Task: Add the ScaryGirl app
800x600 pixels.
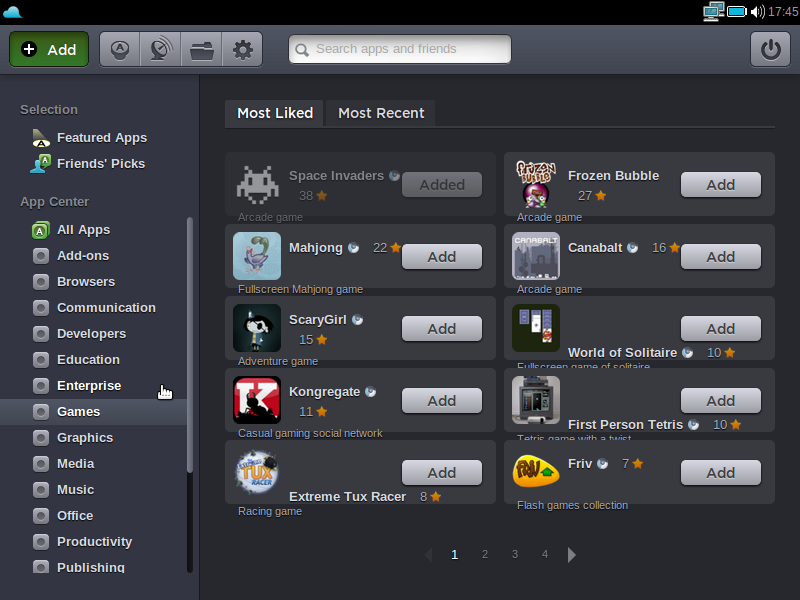Action: [x=441, y=329]
